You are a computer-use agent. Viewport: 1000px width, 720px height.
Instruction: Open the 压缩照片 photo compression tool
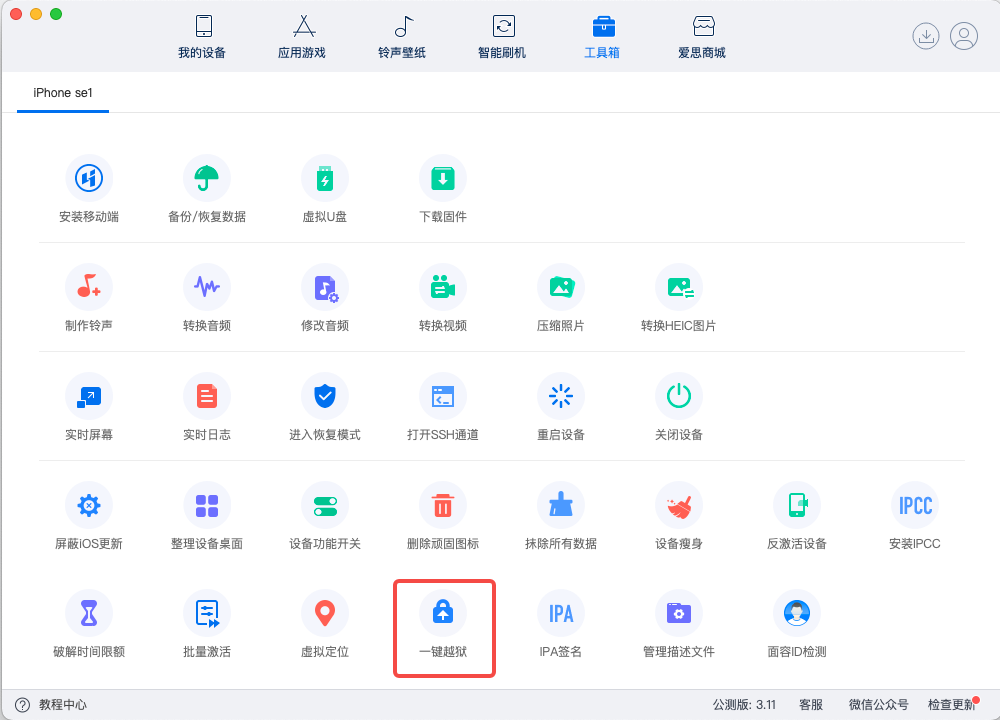[561, 300]
